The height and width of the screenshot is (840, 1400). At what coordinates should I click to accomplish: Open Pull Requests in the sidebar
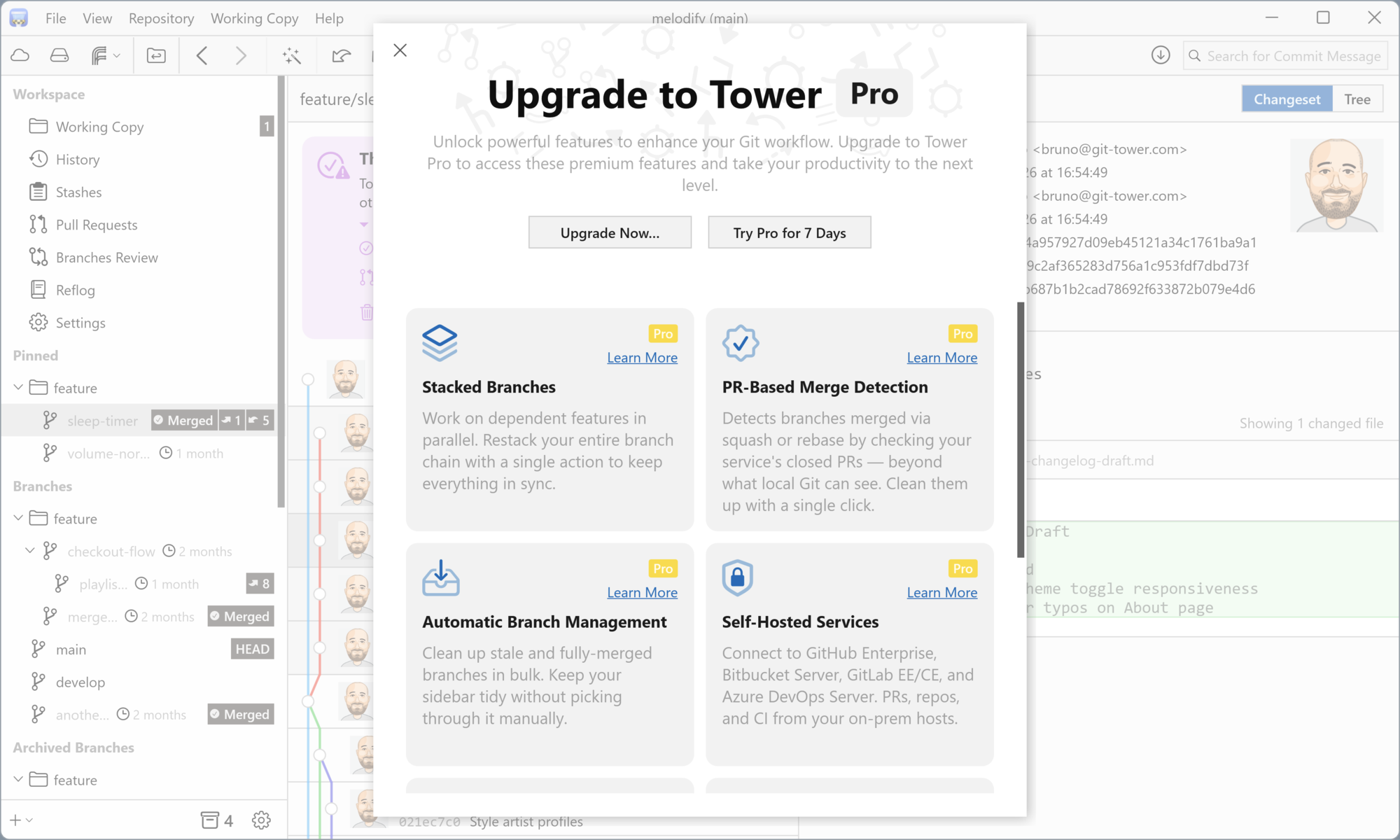[140, 225]
